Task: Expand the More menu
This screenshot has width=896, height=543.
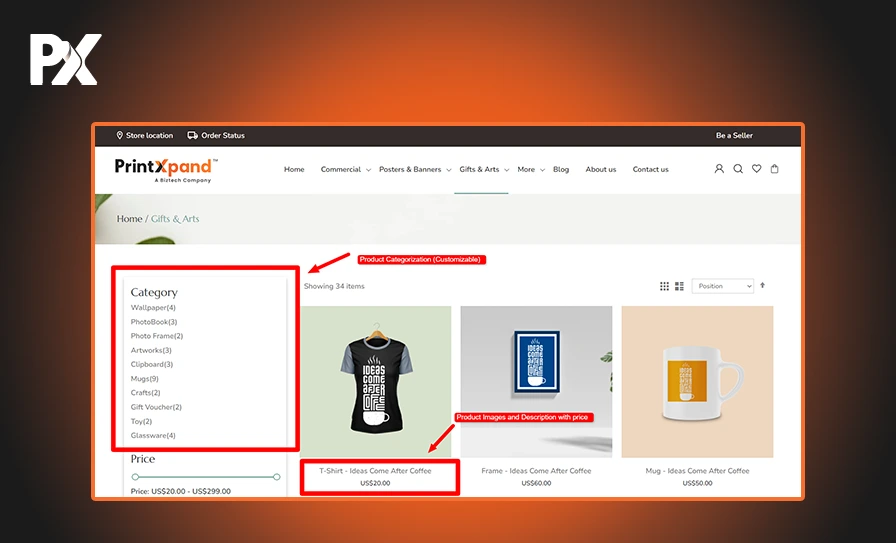Action: tap(531, 169)
